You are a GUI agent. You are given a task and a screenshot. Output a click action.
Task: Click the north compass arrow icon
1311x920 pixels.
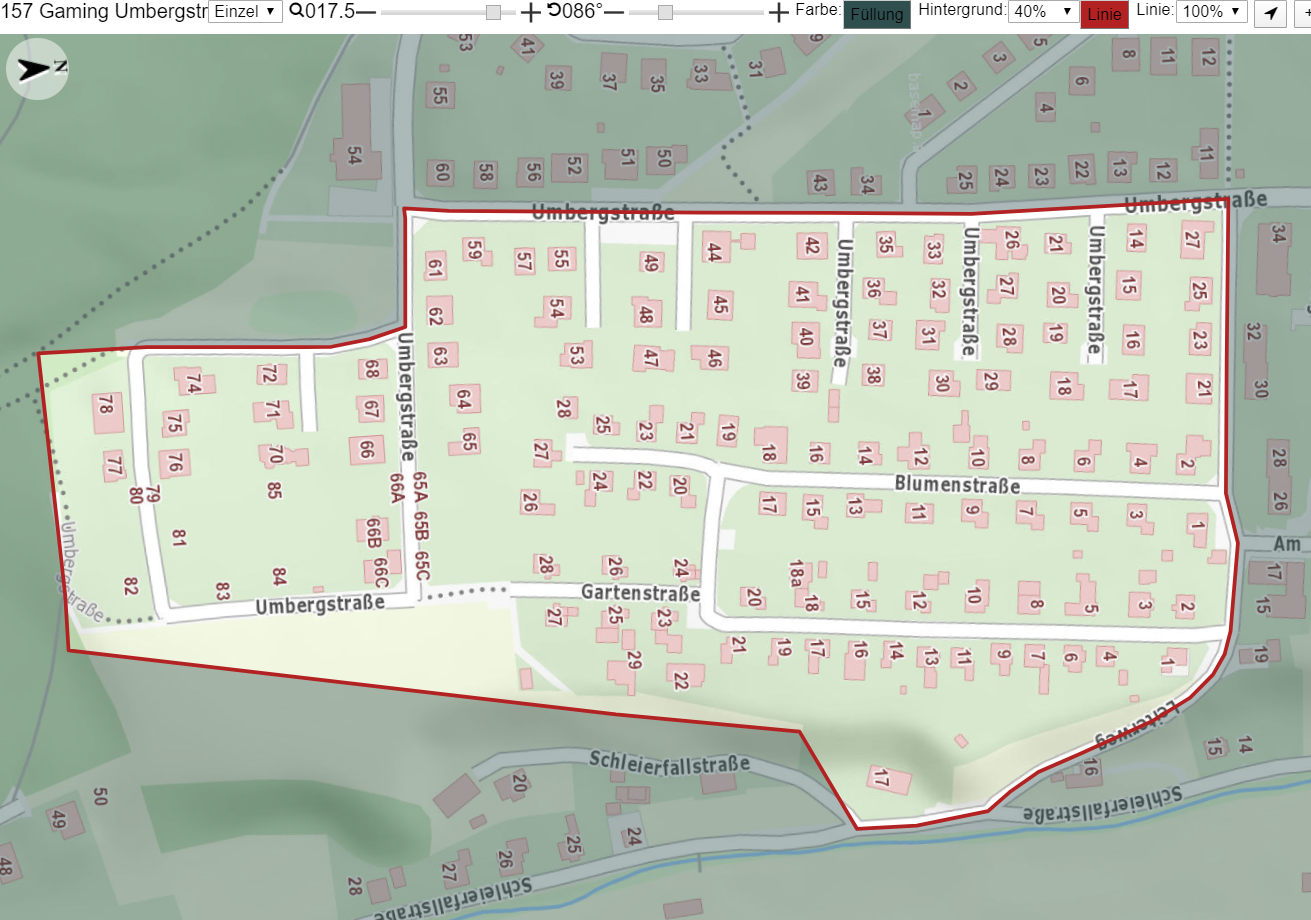pos(37,69)
